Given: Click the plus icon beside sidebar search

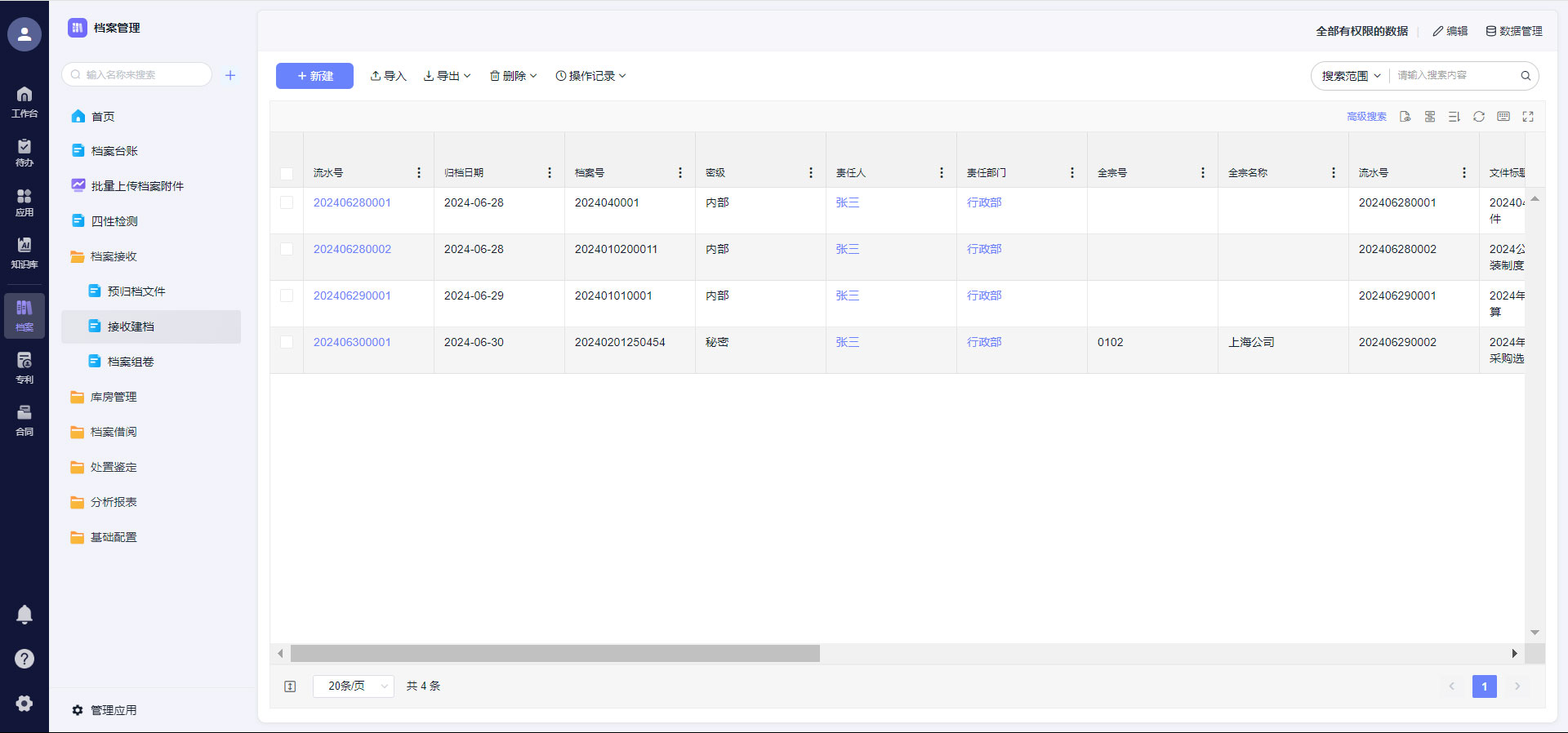Looking at the screenshot, I should (x=230, y=75).
